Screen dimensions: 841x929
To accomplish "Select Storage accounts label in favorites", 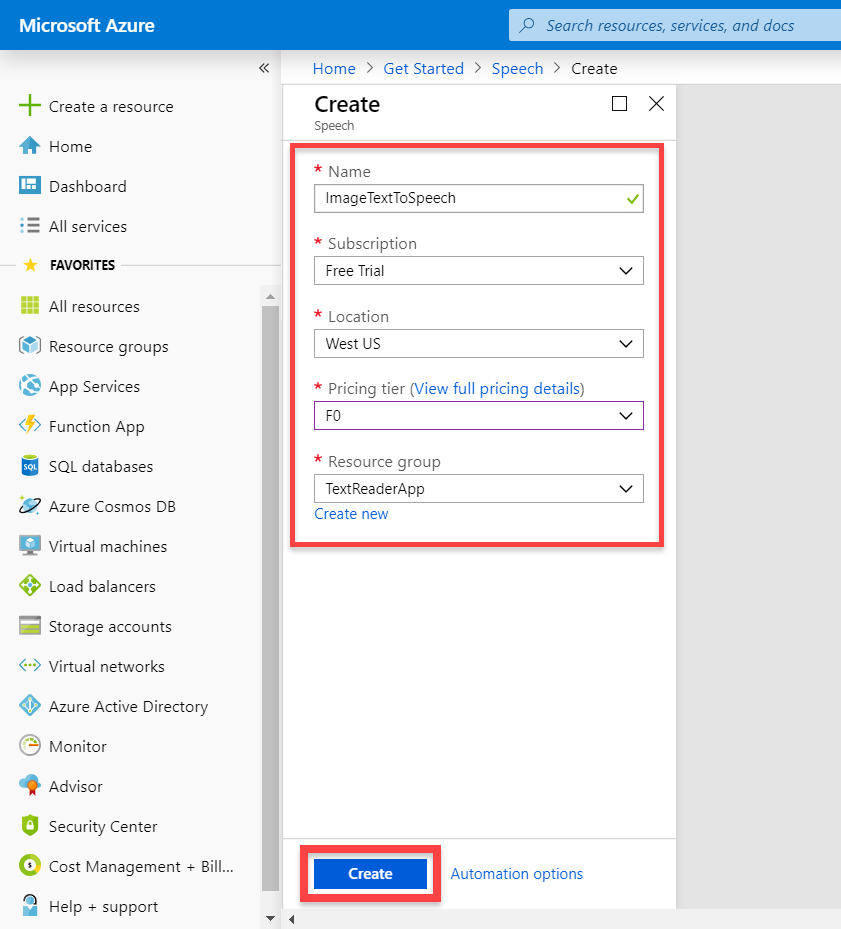I will pyautogui.click(x=110, y=626).
